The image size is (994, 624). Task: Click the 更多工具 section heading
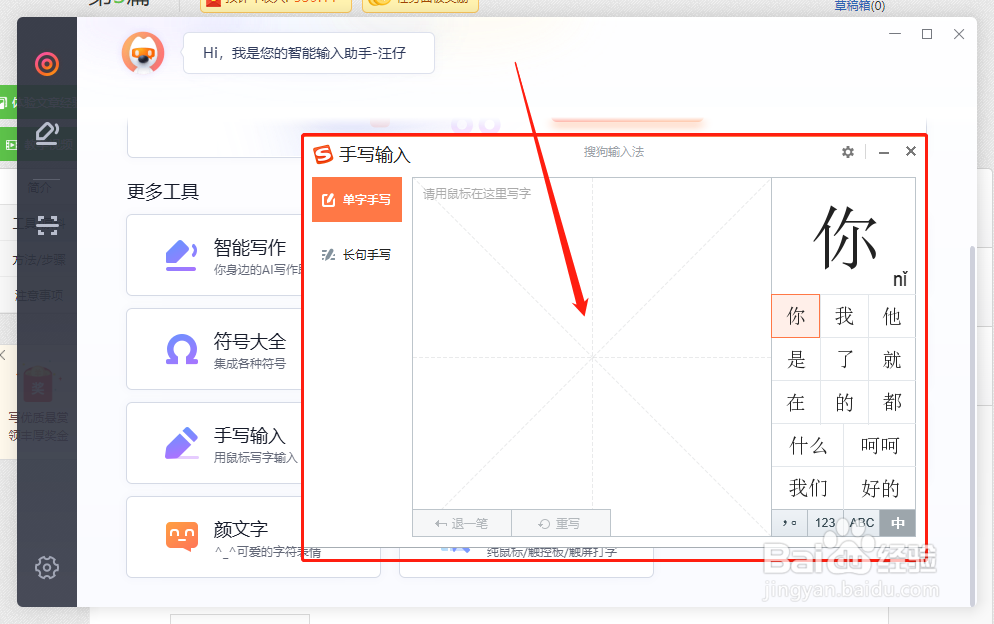tap(163, 191)
